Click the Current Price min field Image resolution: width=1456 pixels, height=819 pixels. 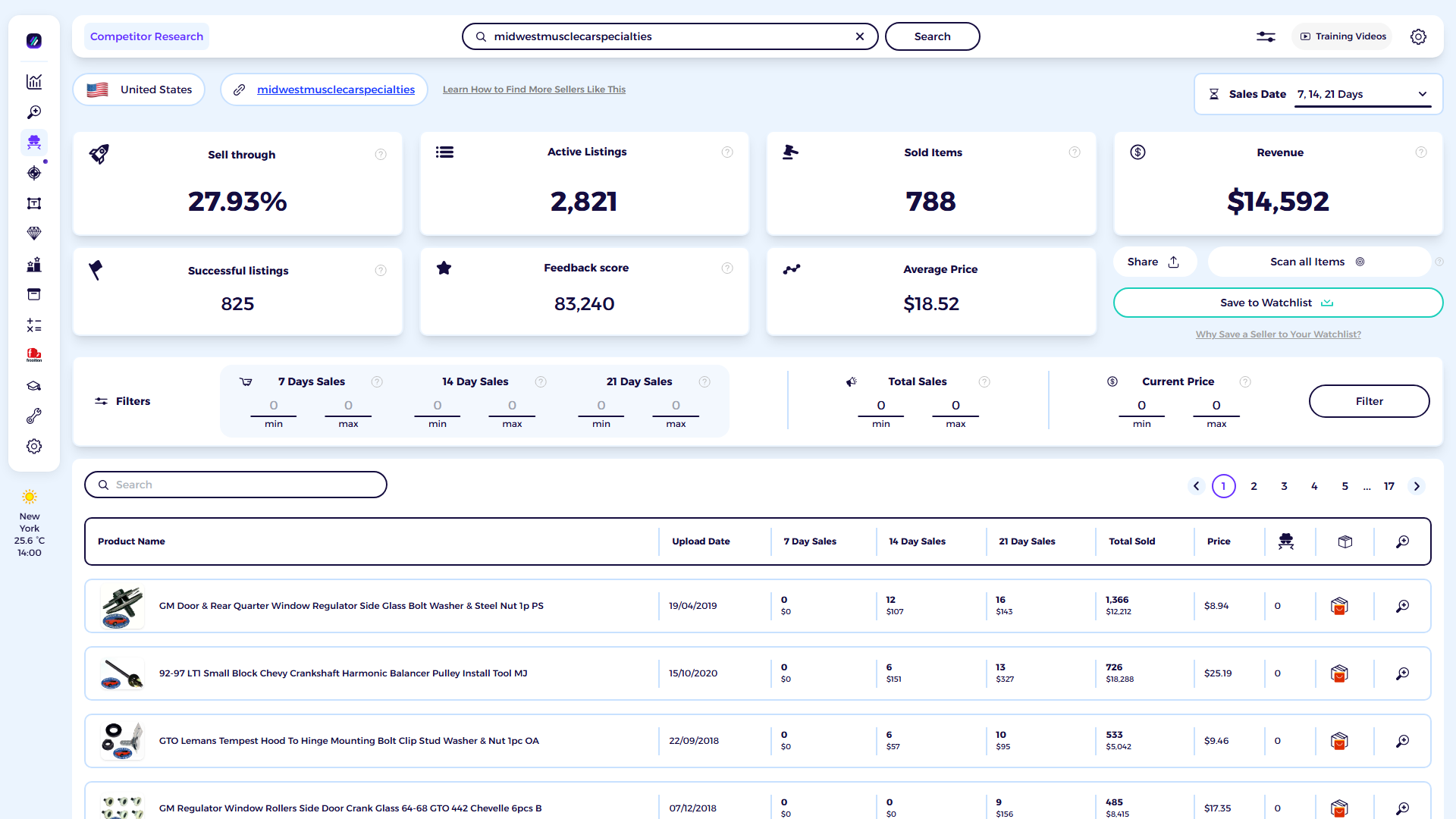pyautogui.click(x=1141, y=406)
